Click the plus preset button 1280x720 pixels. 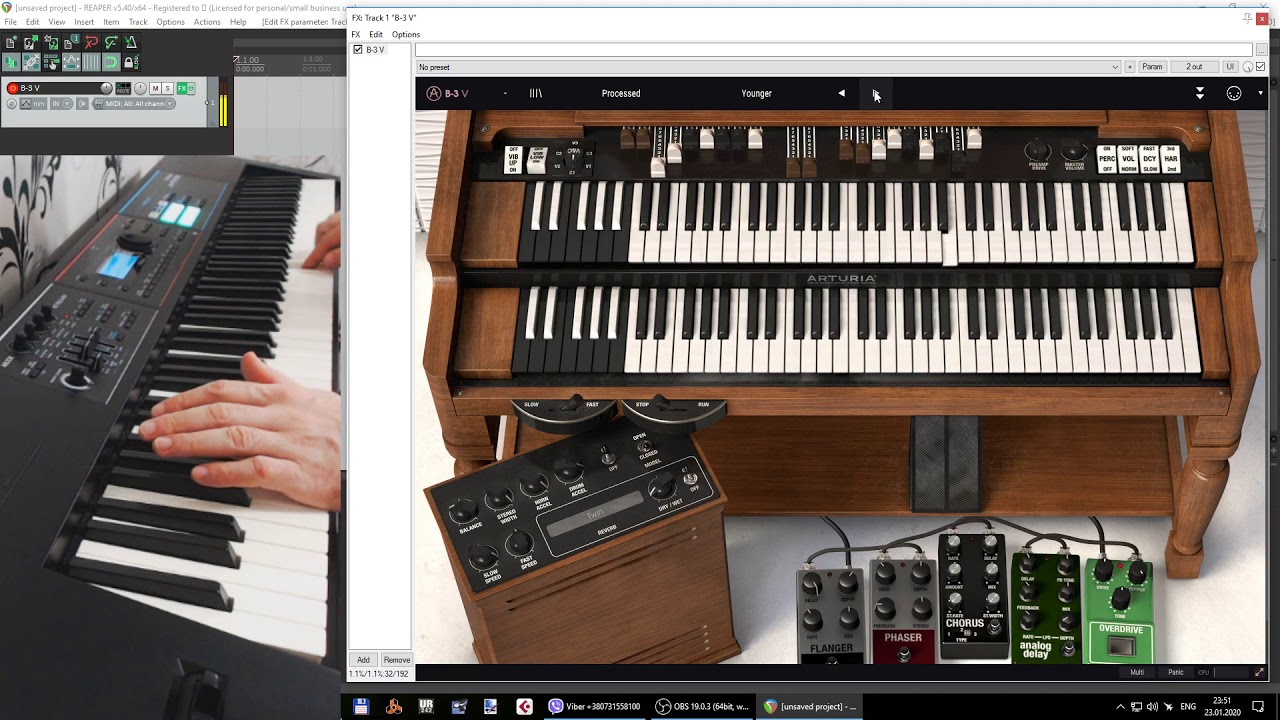tap(1130, 67)
